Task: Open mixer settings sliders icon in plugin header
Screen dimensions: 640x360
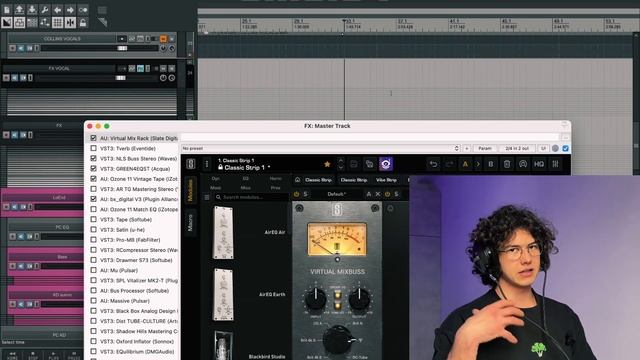Action: (555, 164)
